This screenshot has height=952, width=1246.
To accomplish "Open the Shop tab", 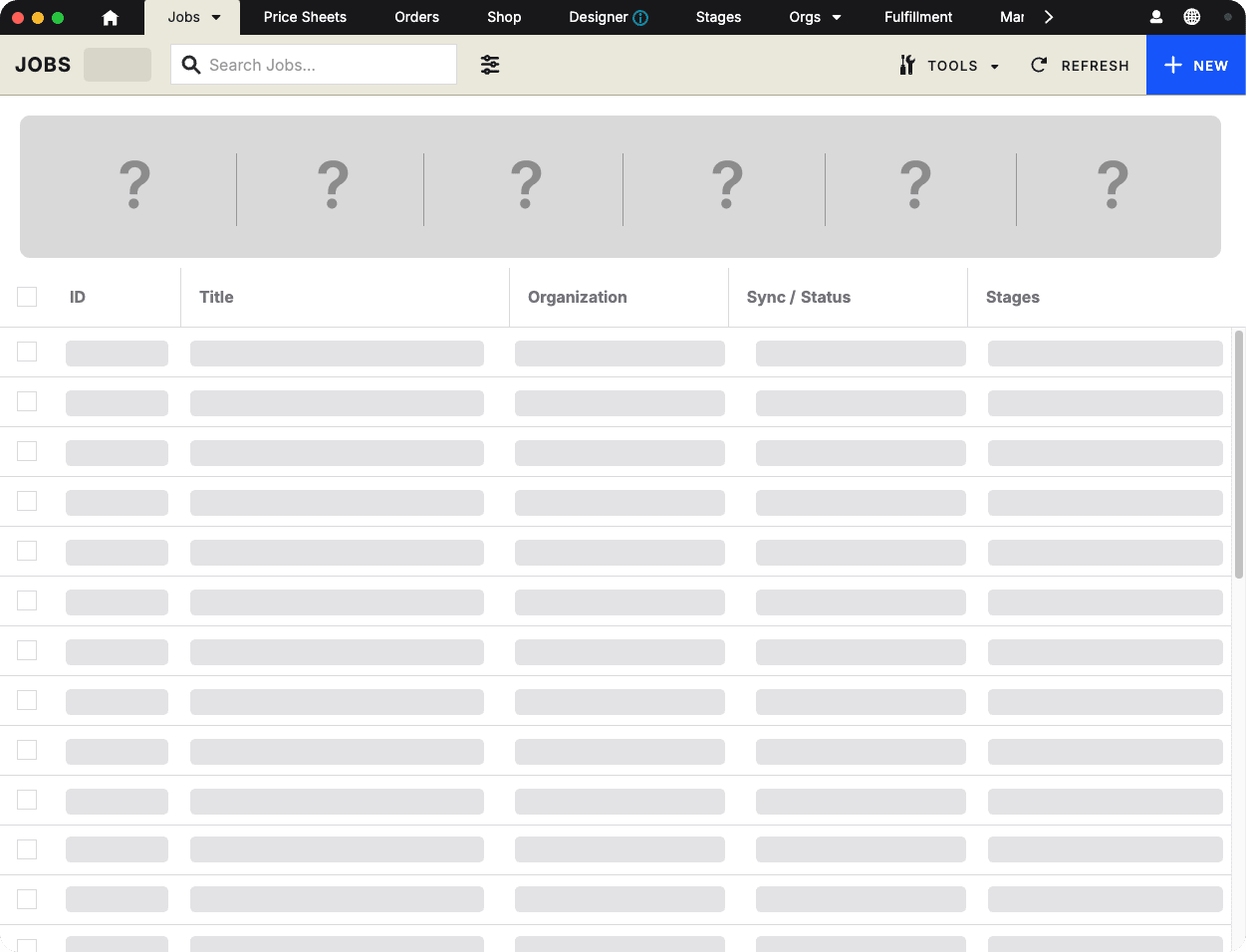I will (x=504, y=17).
